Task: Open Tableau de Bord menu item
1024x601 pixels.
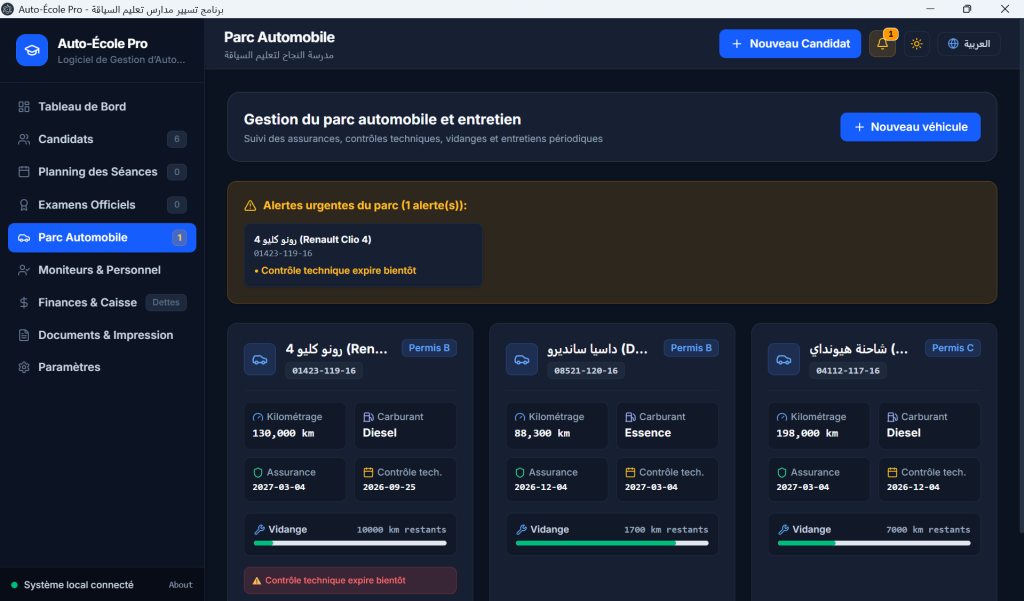Action: point(102,106)
